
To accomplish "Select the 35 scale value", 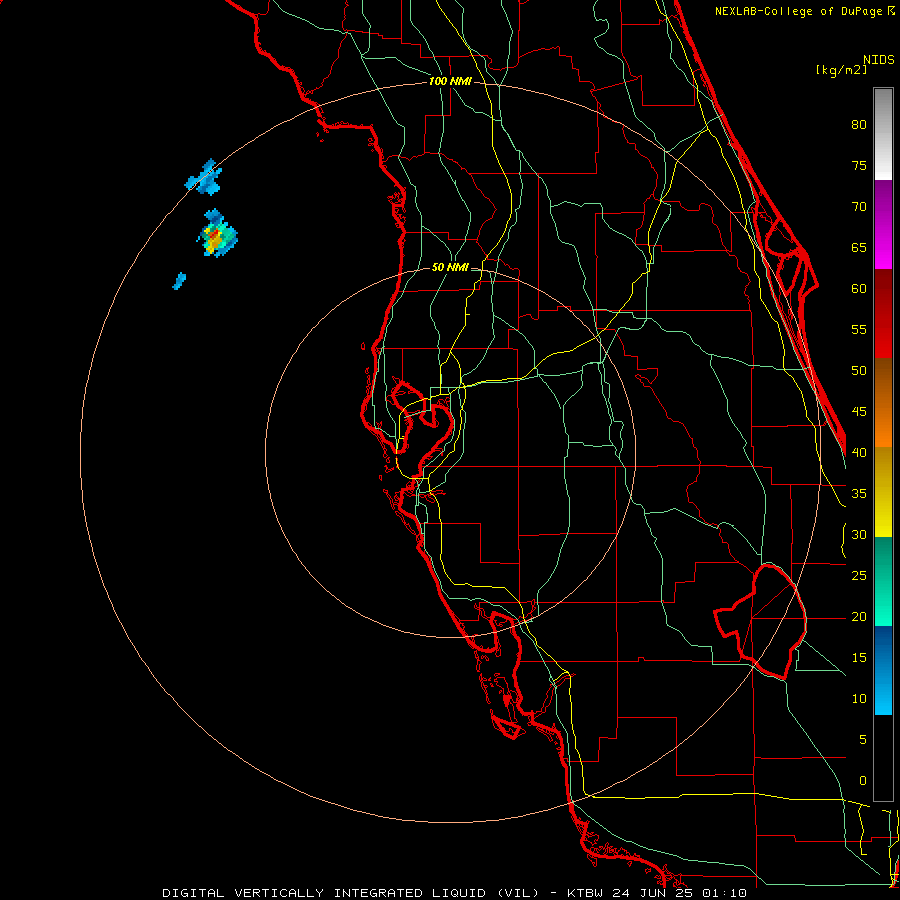I will click(859, 494).
